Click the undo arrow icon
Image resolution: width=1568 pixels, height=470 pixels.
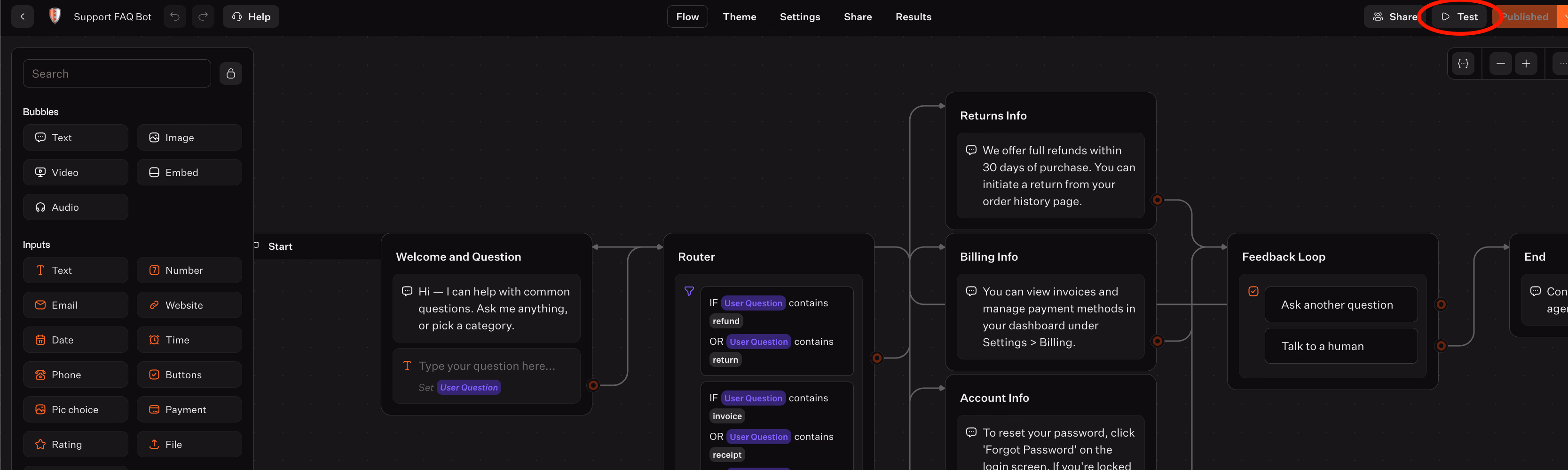[175, 16]
